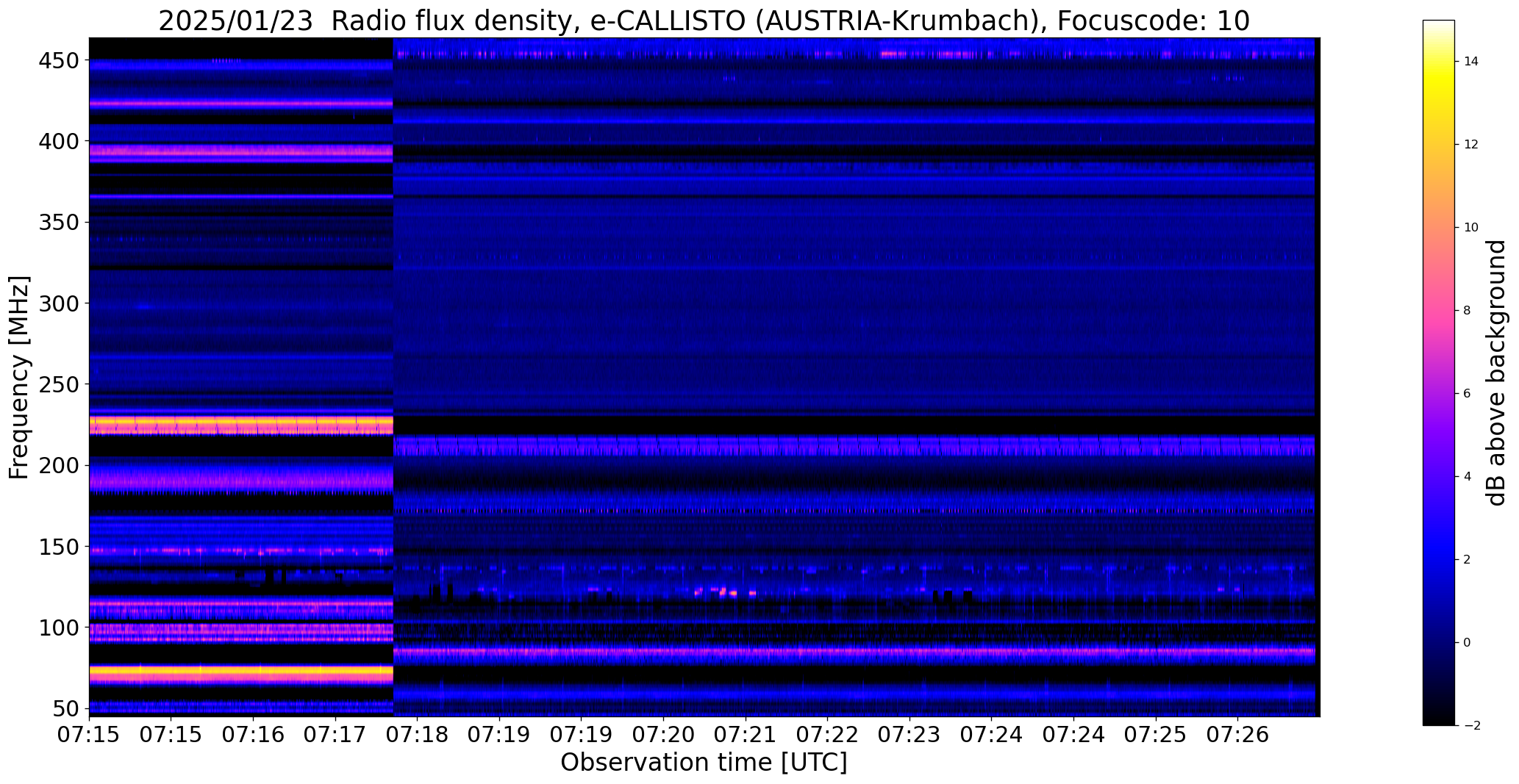Click the 07:22 time tick label
The width and height of the screenshot is (1519, 784).
click(x=828, y=735)
